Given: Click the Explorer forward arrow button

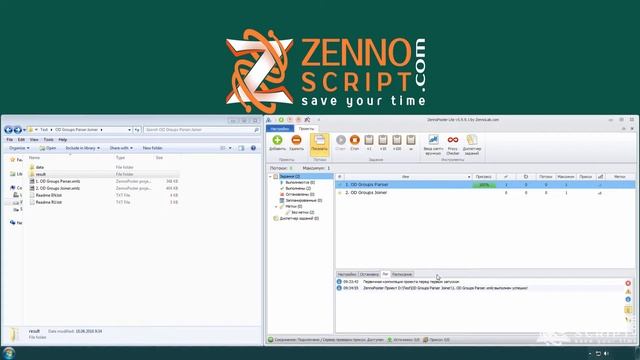Looking at the screenshot, I should [18, 130].
